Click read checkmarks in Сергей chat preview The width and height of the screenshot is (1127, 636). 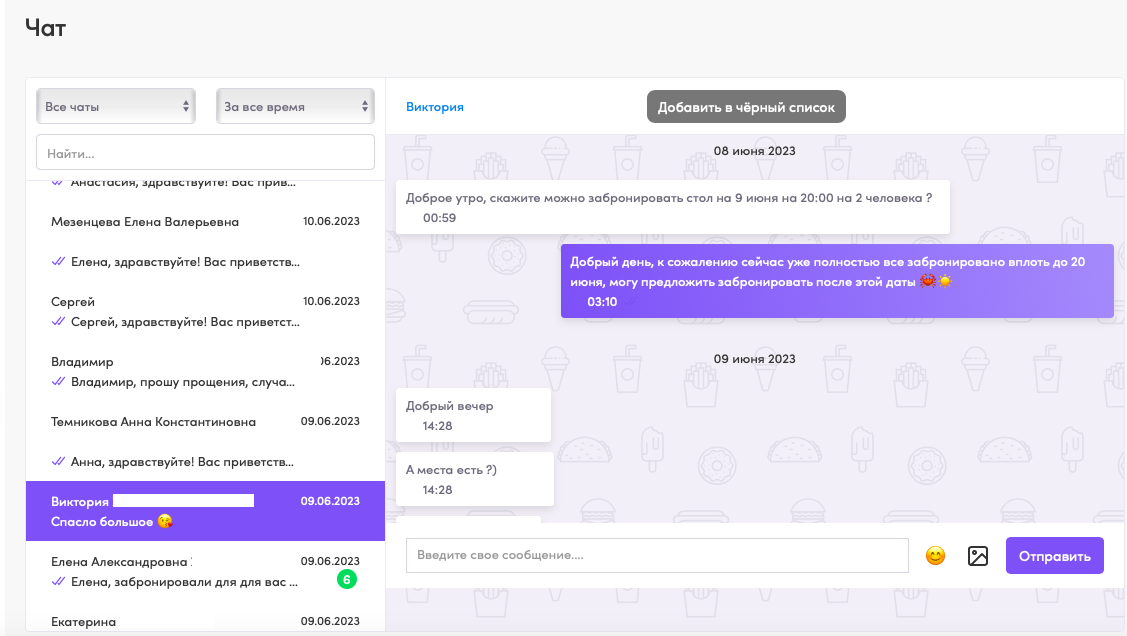point(58,322)
